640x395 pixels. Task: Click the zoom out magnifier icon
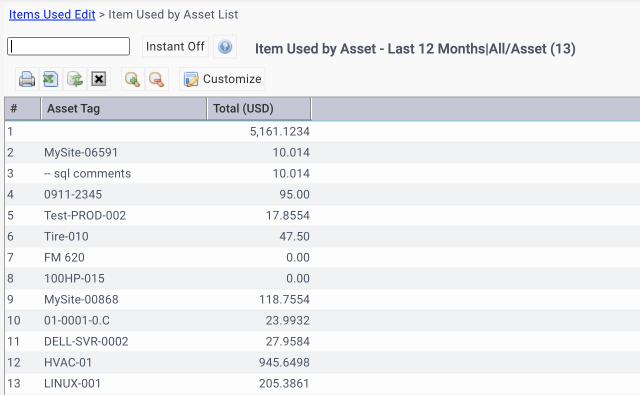[x=156, y=79]
